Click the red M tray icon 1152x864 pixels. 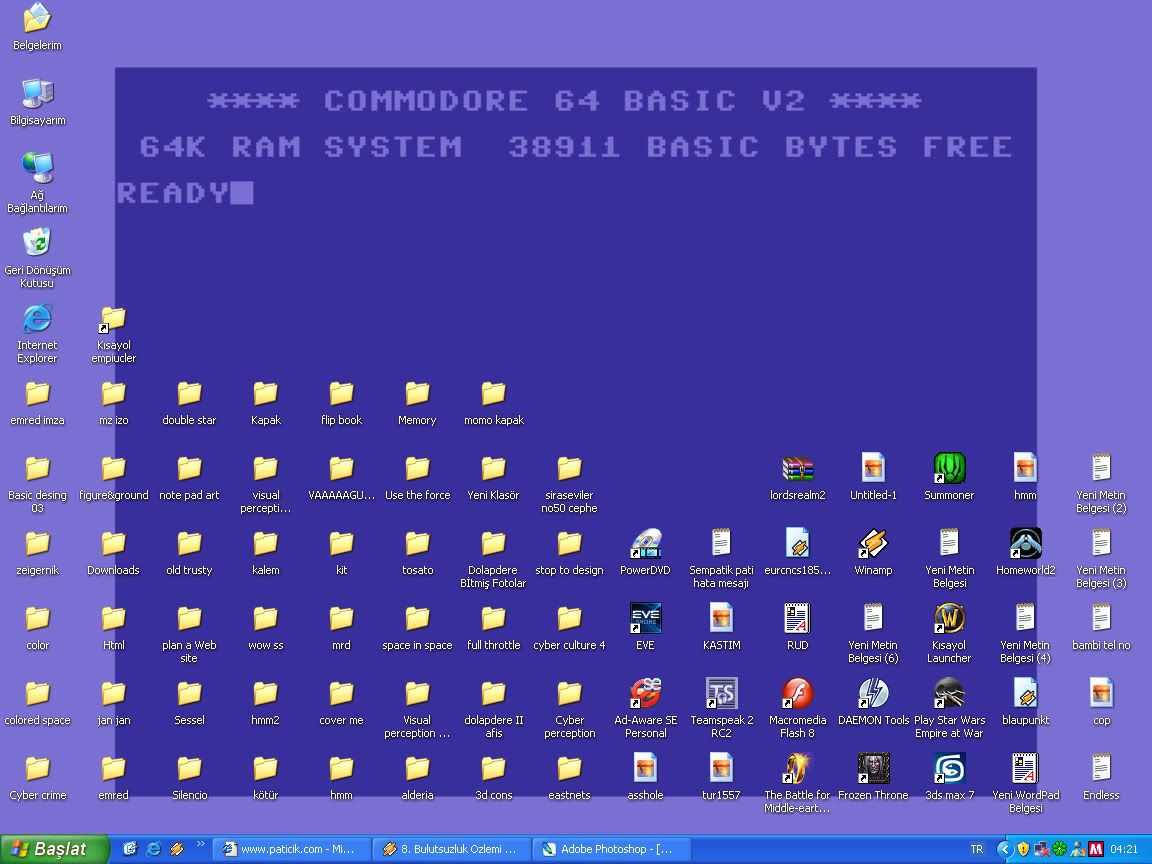(x=1095, y=849)
